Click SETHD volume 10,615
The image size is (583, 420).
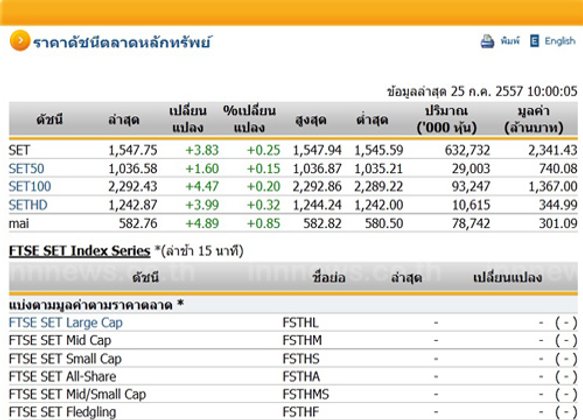tap(471, 205)
